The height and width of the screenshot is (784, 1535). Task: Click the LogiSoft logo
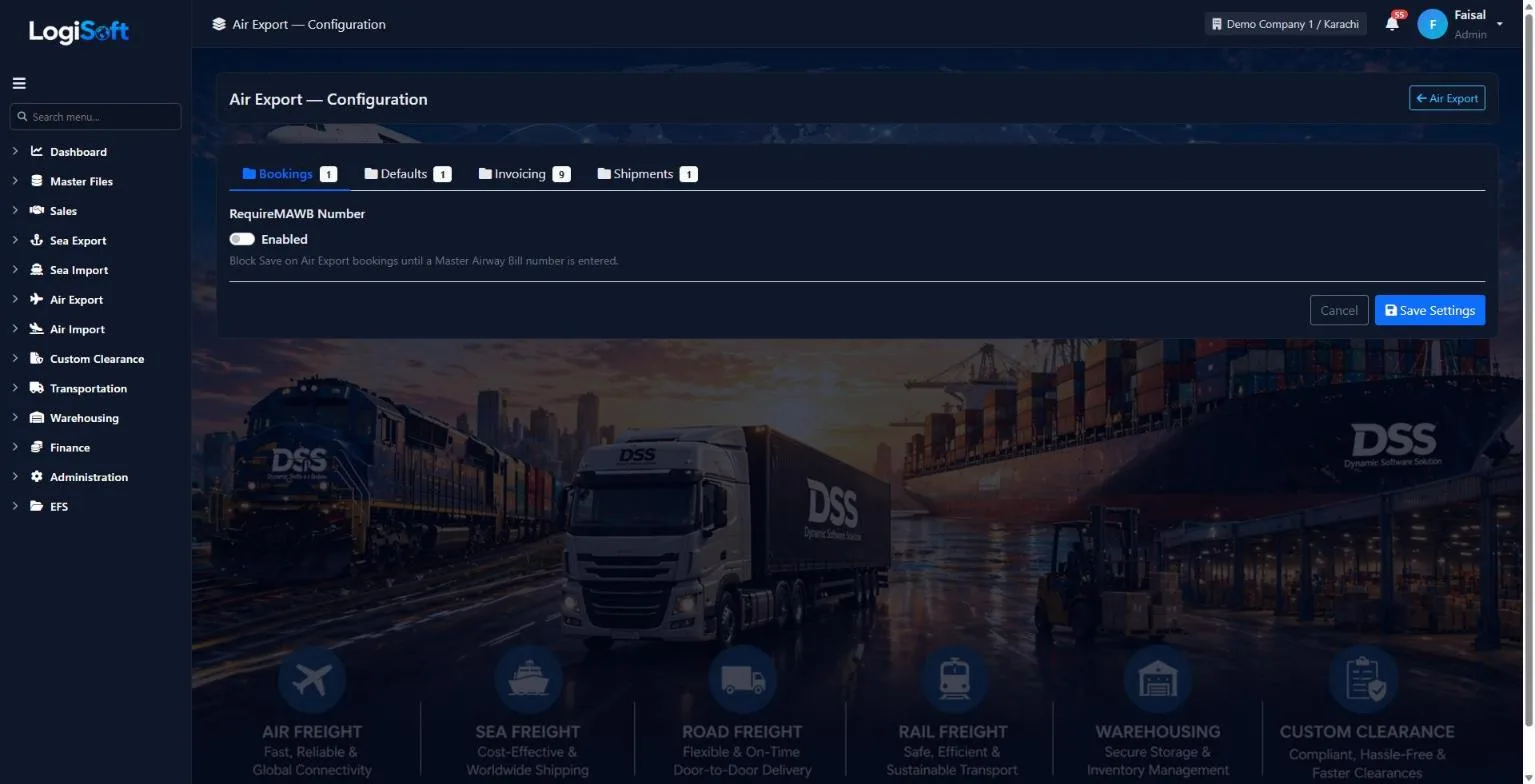coord(79,31)
